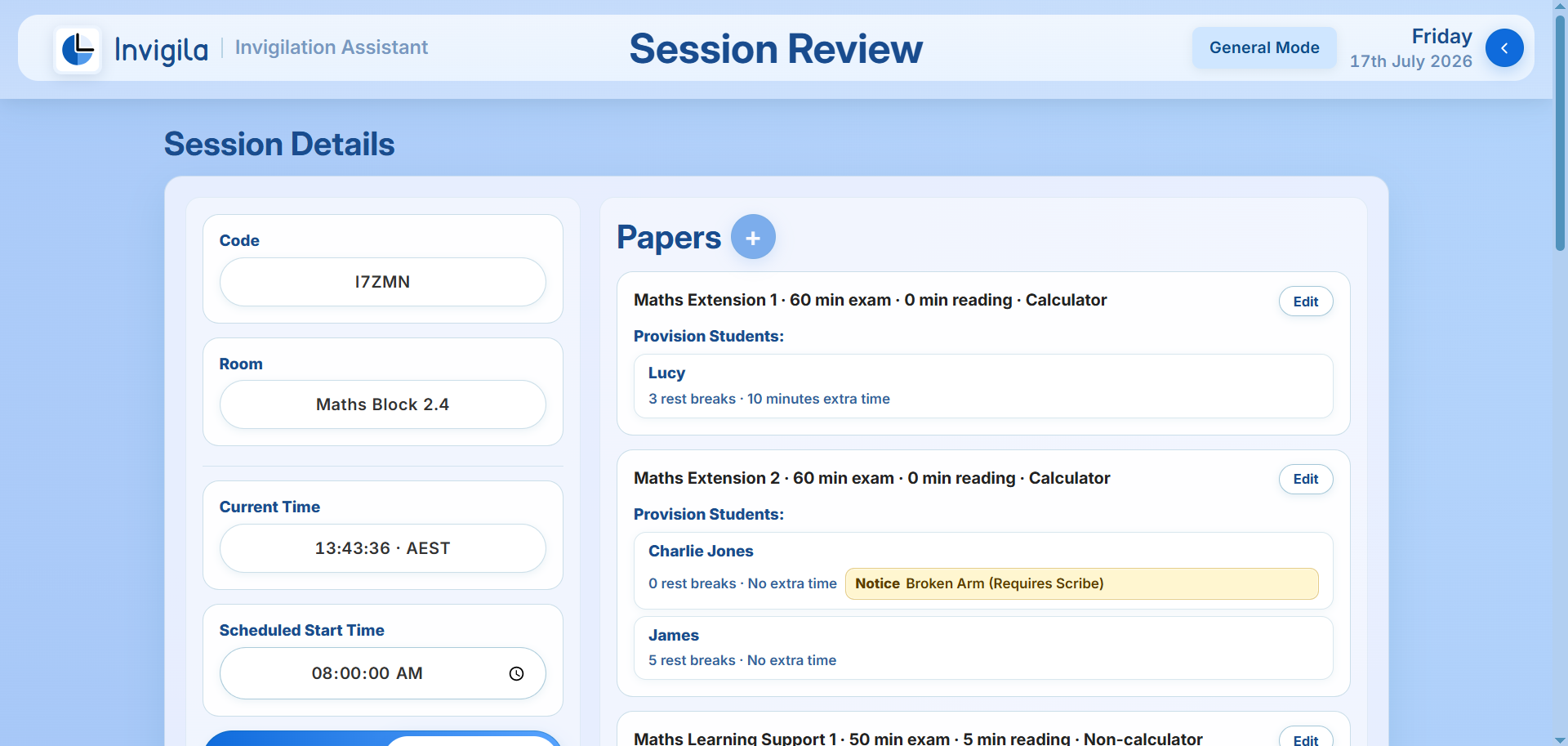The width and height of the screenshot is (1568, 746).
Task: Select provision student Lucy
Action: coord(983,386)
